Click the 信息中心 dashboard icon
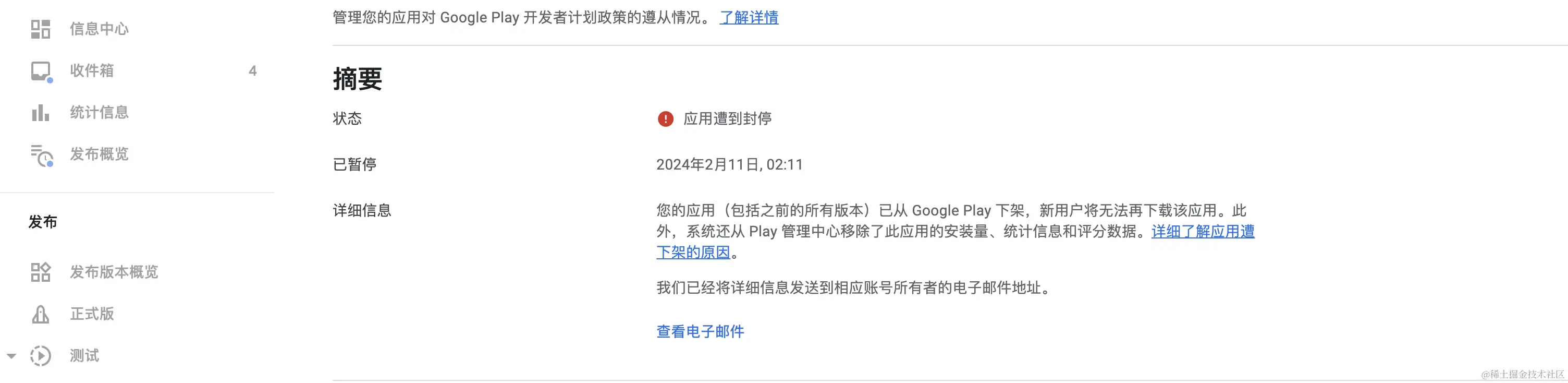Viewport: 1568px width, 383px height. click(40, 29)
